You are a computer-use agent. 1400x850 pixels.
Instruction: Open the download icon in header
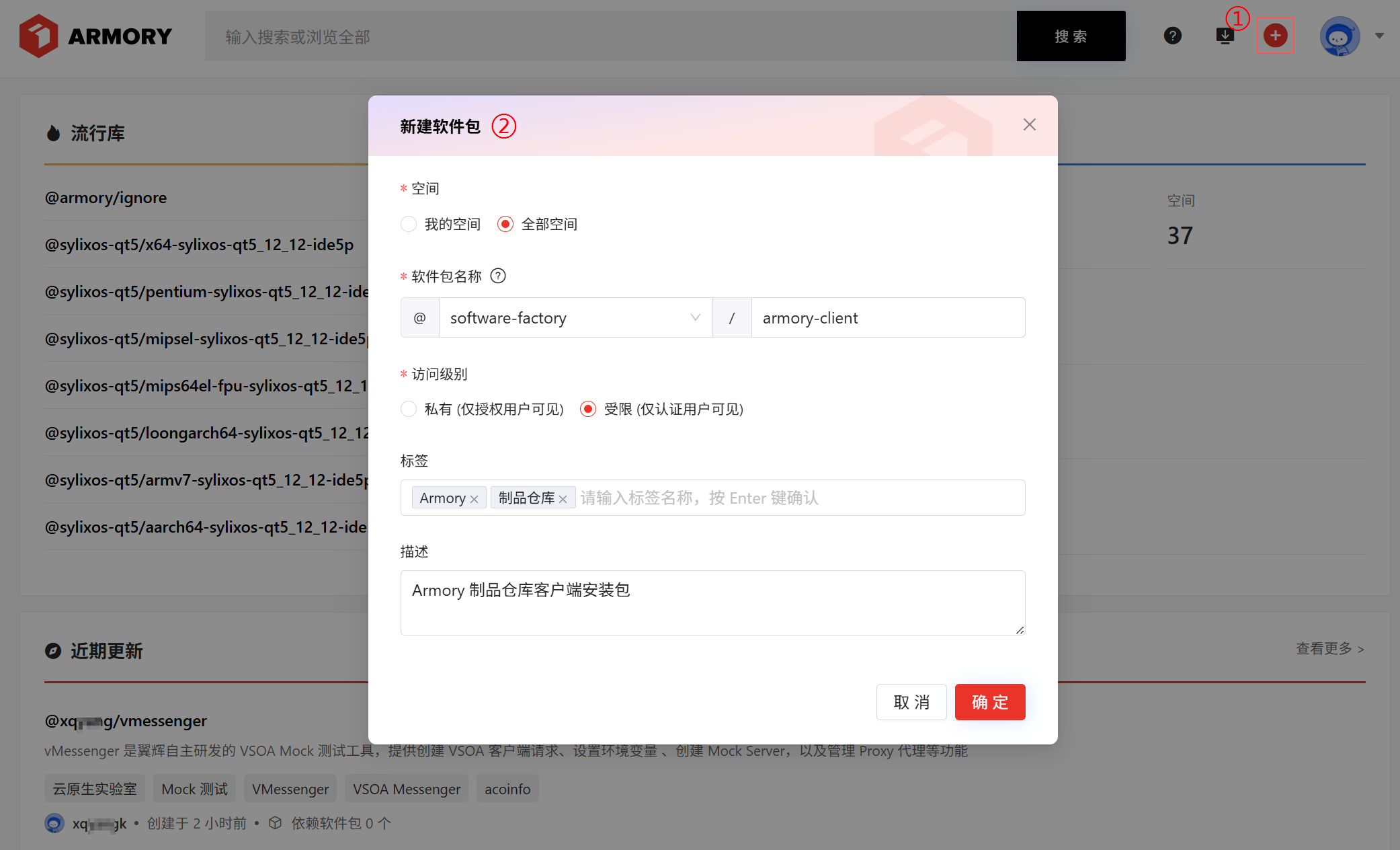[x=1225, y=36]
